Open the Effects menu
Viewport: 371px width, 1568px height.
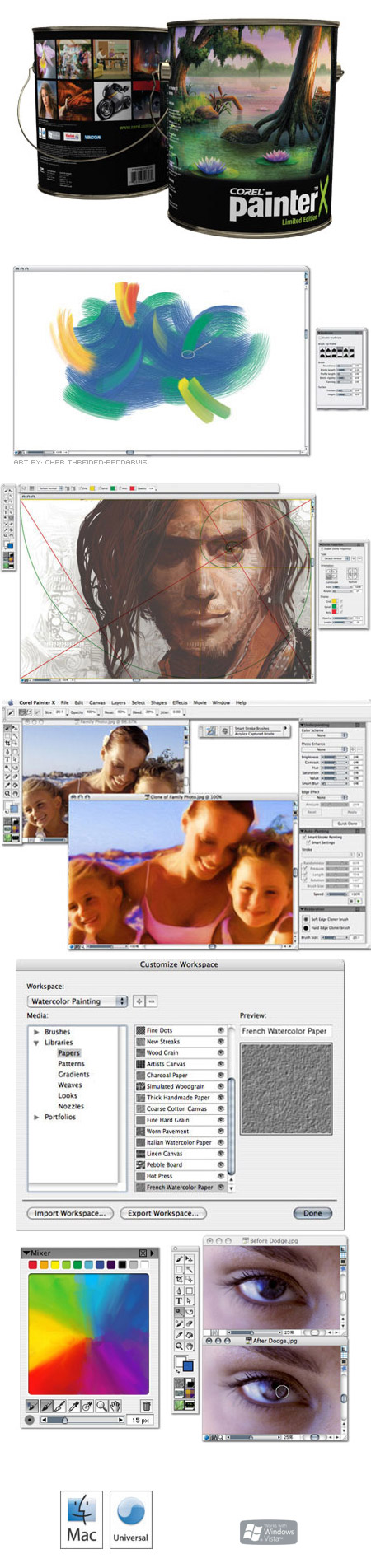click(180, 702)
